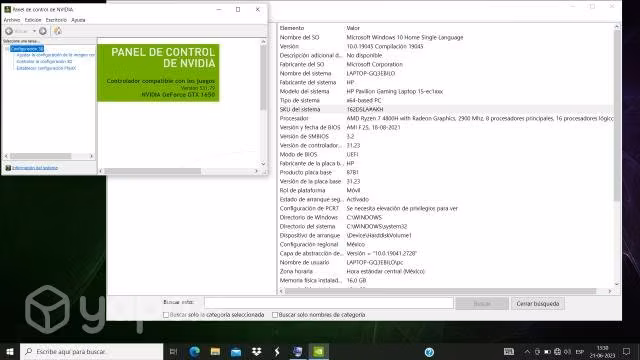Open the Escritorio menu

pos(56,20)
